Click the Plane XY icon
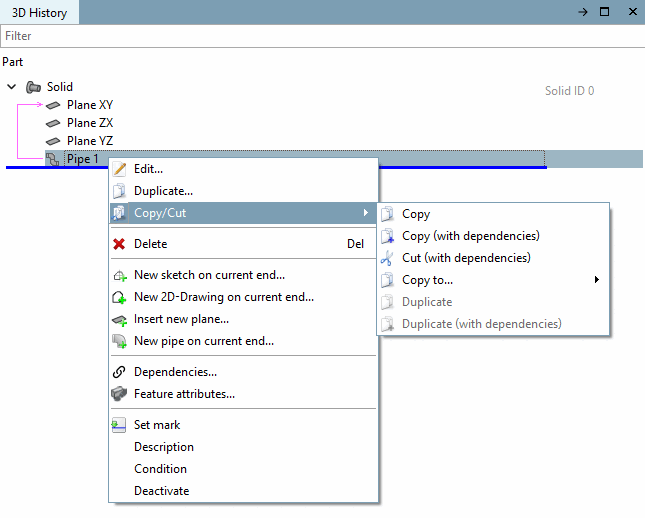645x518 pixels. point(53,105)
